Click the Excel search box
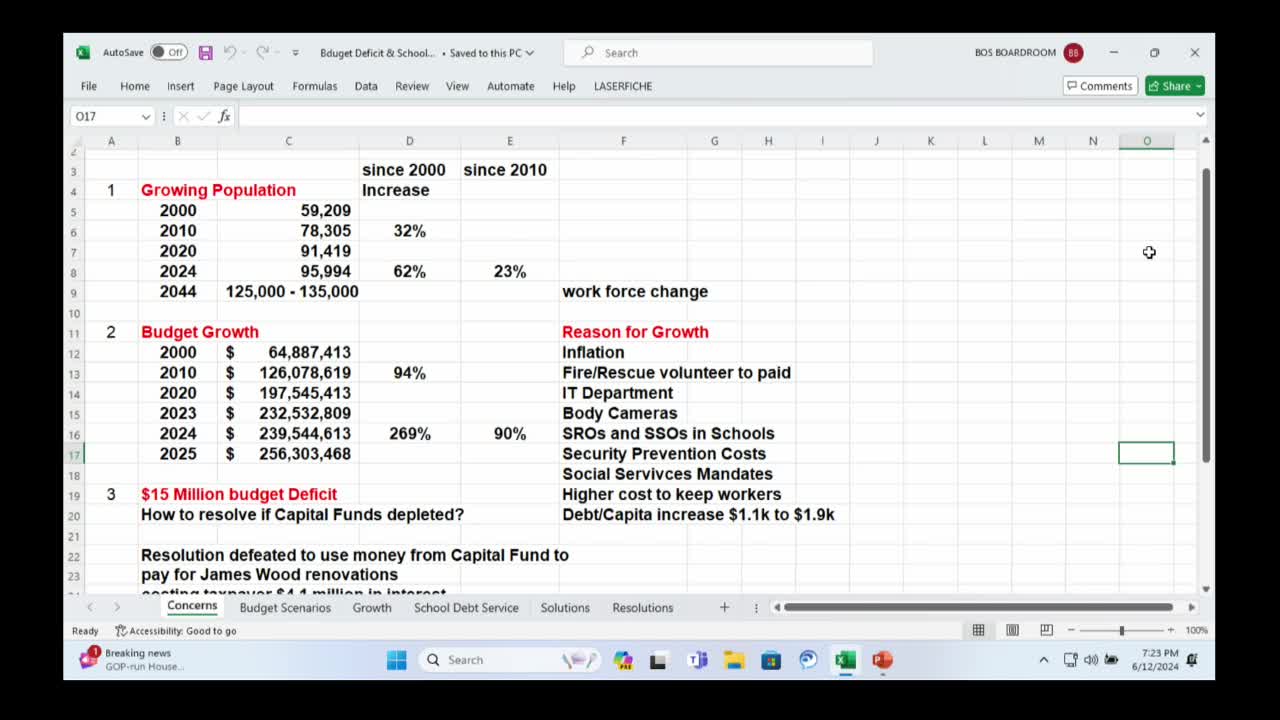 [x=718, y=53]
